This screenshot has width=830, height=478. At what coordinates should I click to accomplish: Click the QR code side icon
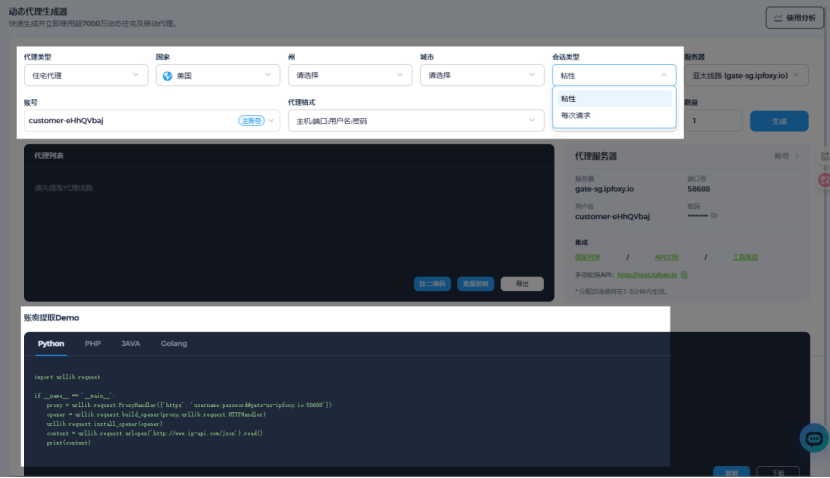click(x=824, y=157)
